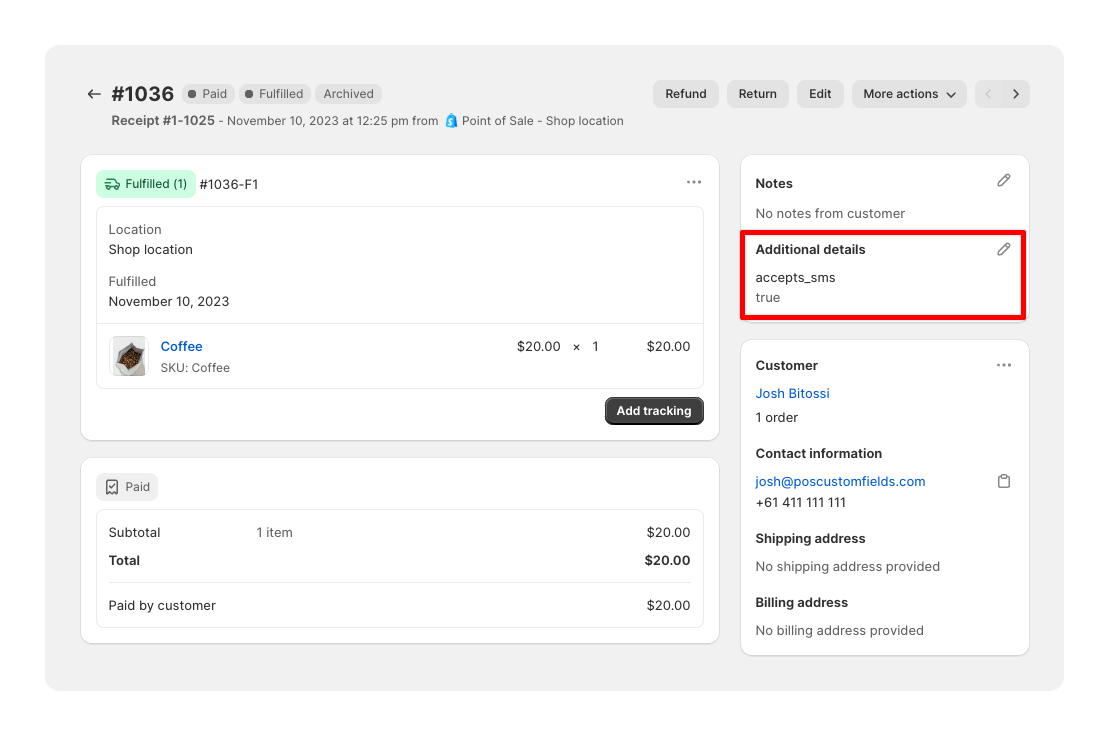The width and height of the screenshot is (1109, 736).
Task: Edit the Notes section pencil icon
Action: point(1003,180)
